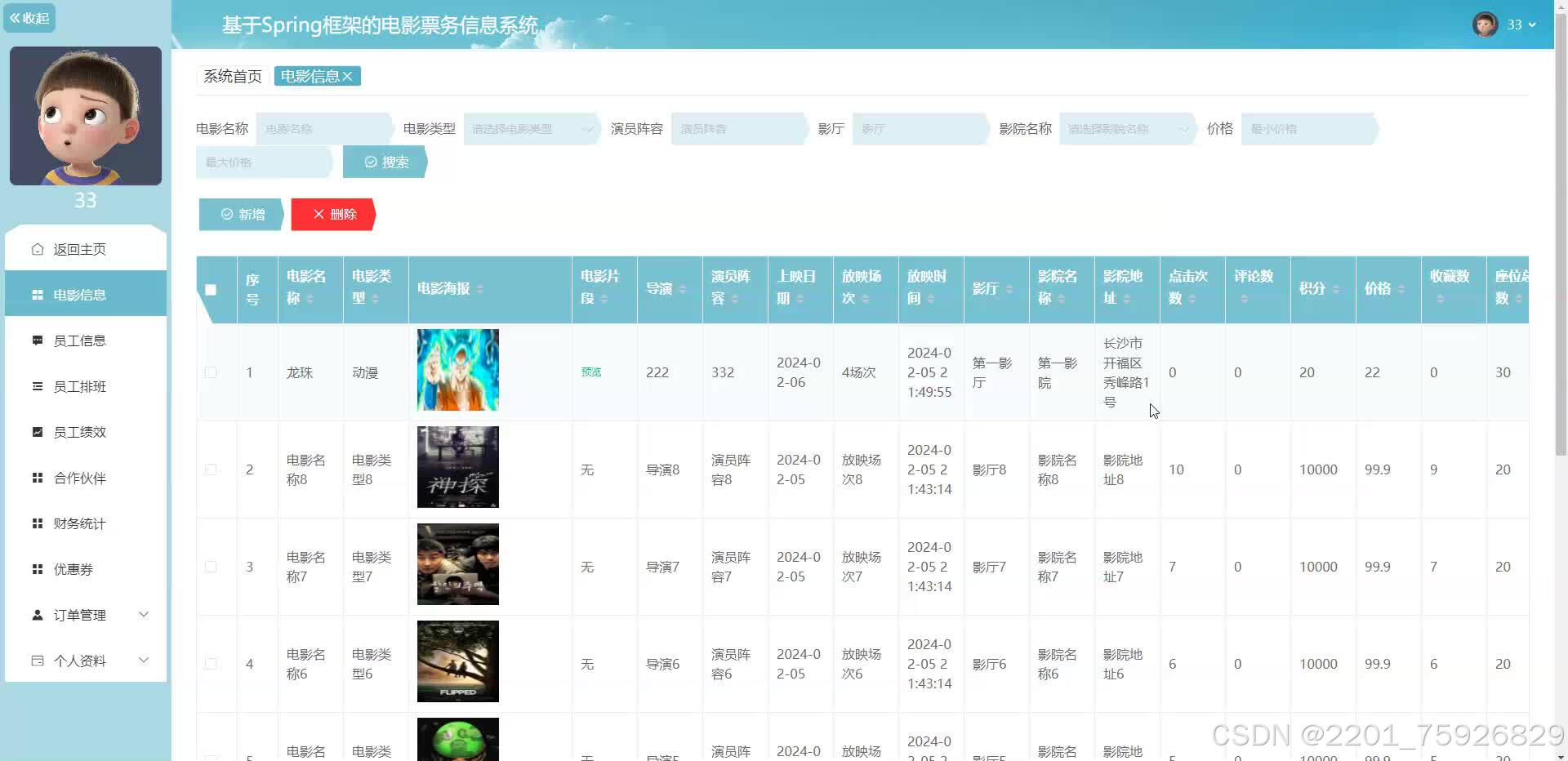Screen dimensions: 1568x761
Task: Collapse the sidebar with 收起 button
Action: (x=29, y=18)
